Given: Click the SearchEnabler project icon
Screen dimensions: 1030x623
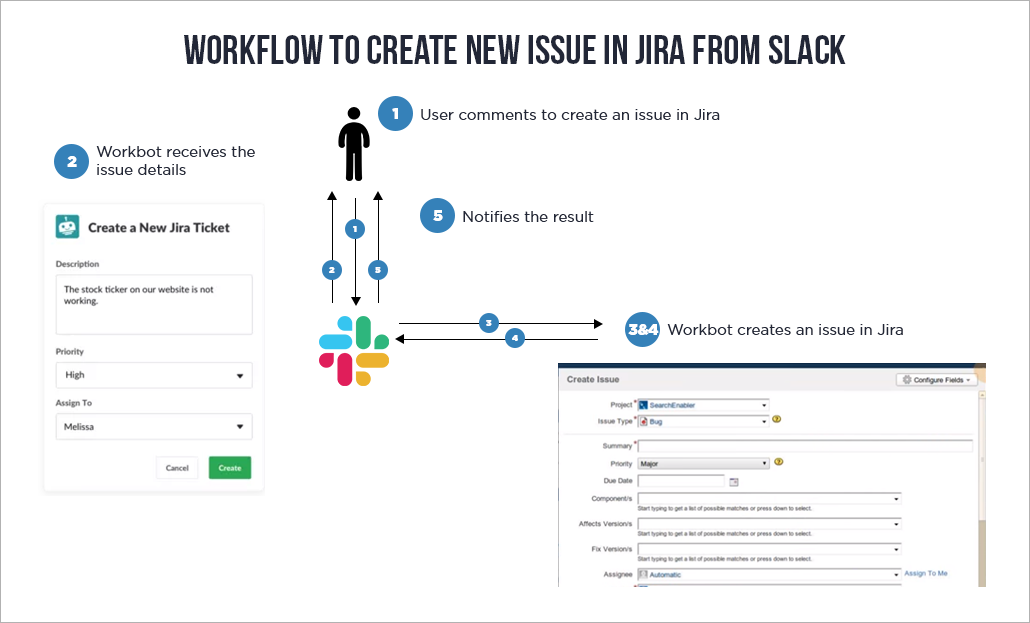Looking at the screenshot, I should click(x=643, y=405).
